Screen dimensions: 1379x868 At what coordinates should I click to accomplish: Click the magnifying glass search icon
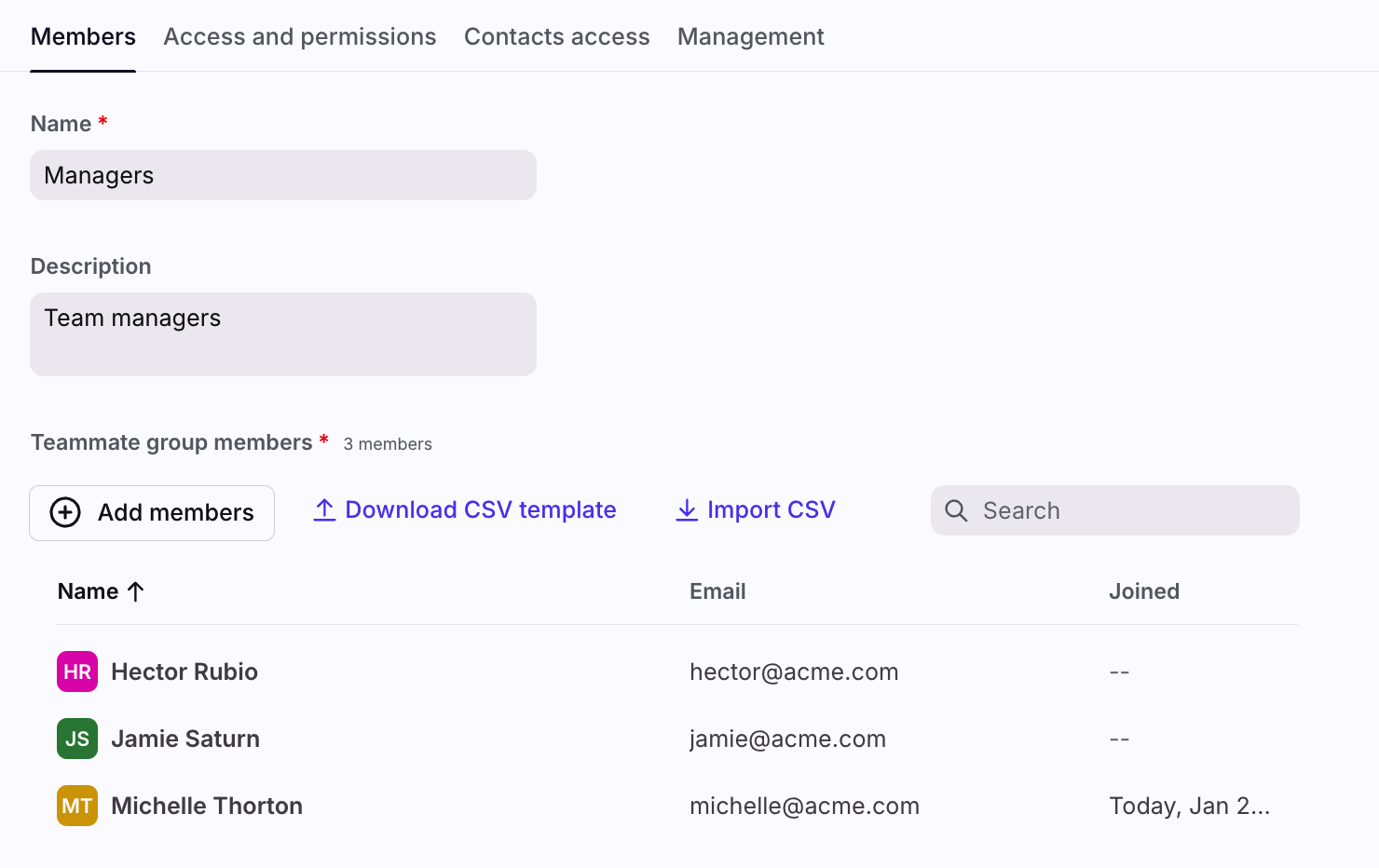pos(956,510)
